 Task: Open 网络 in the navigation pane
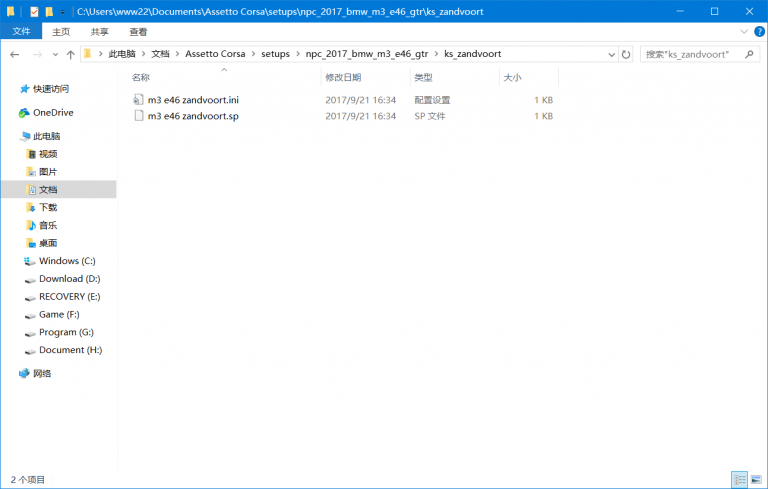click(x=42, y=373)
